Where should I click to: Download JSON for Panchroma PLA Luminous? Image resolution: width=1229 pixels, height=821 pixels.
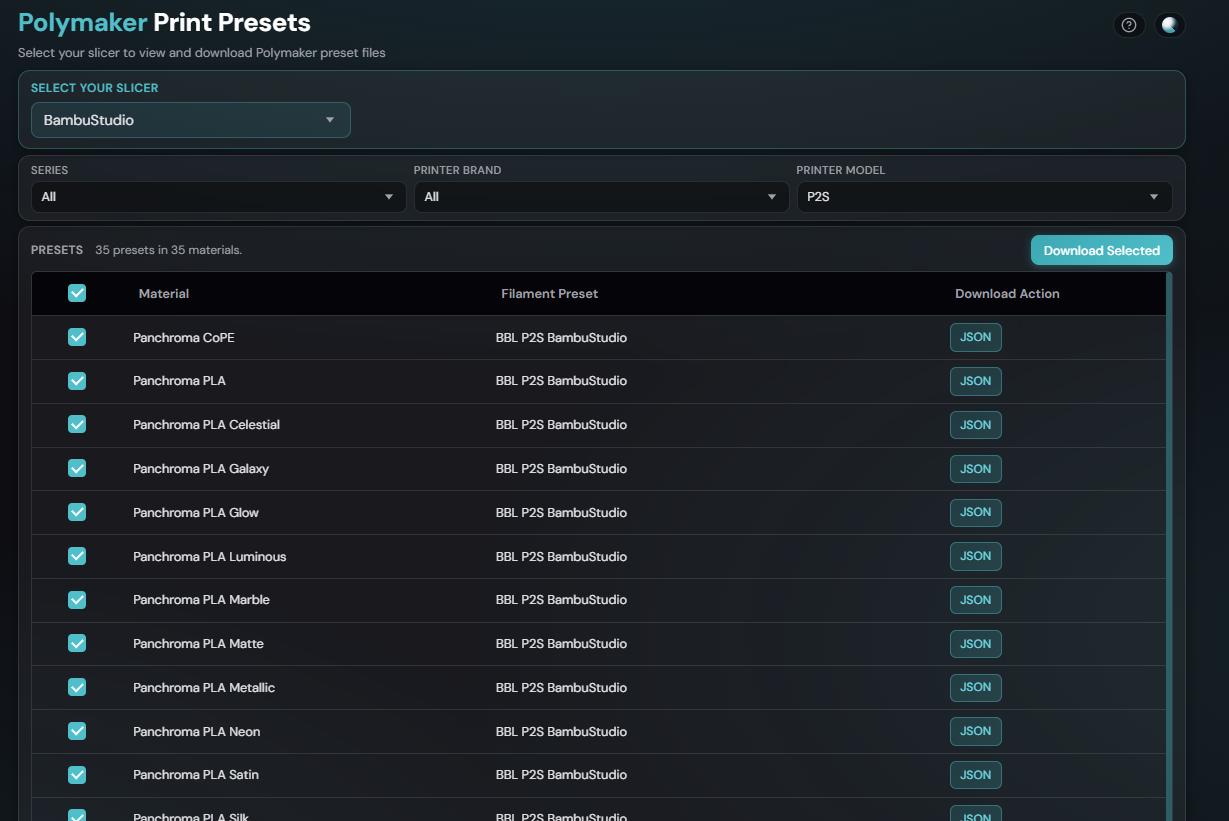pos(975,557)
